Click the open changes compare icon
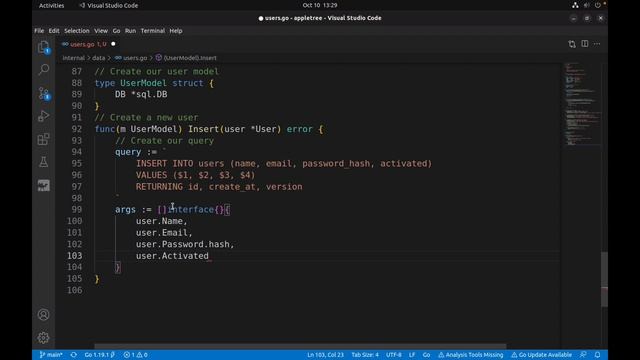Image resolution: width=640 pixels, height=360 pixels. 572,44
